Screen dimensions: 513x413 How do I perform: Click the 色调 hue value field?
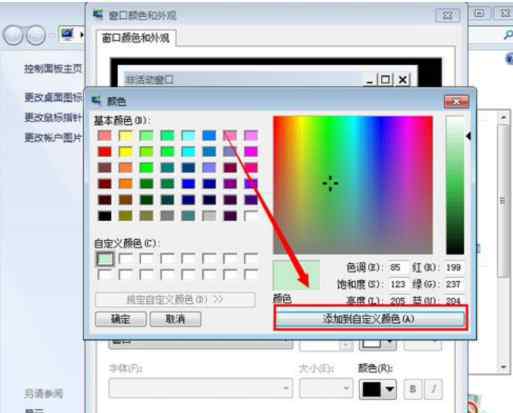tap(397, 267)
